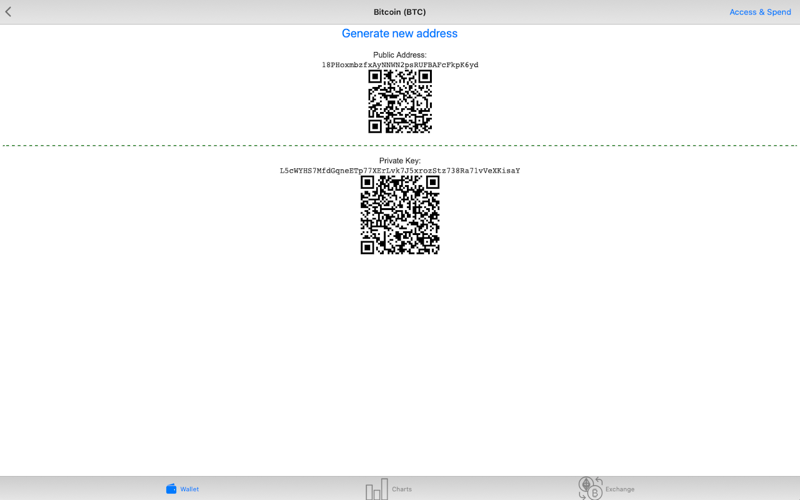Image resolution: width=800 pixels, height=500 pixels.
Task: Switch to the Charts tab label
Action: click(x=402, y=489)
